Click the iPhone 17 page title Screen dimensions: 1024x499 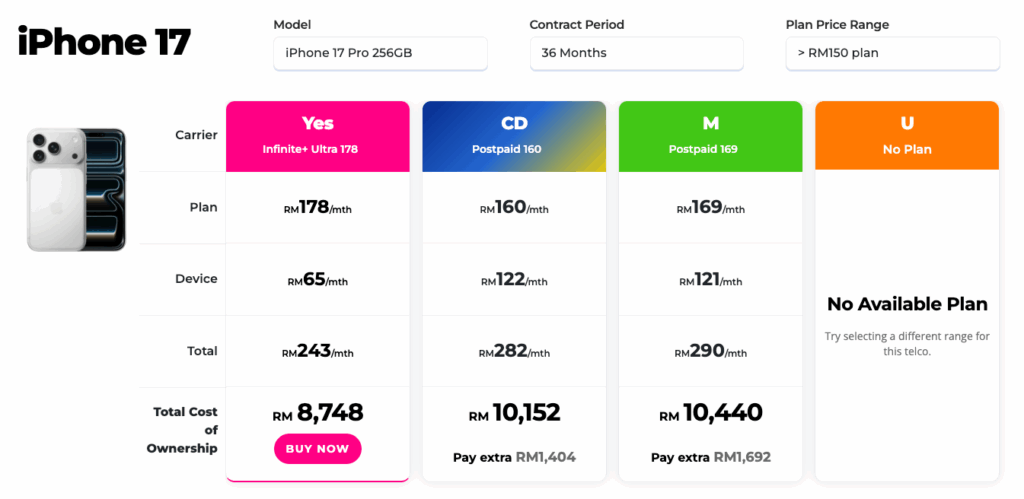(x=104, y=42)
